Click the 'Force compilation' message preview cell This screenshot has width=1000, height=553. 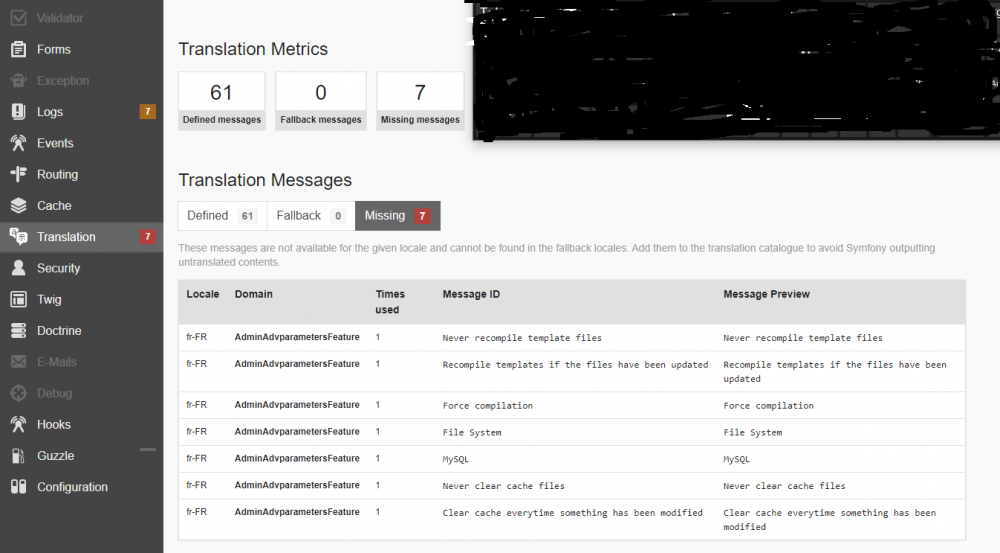pos(768,405)
